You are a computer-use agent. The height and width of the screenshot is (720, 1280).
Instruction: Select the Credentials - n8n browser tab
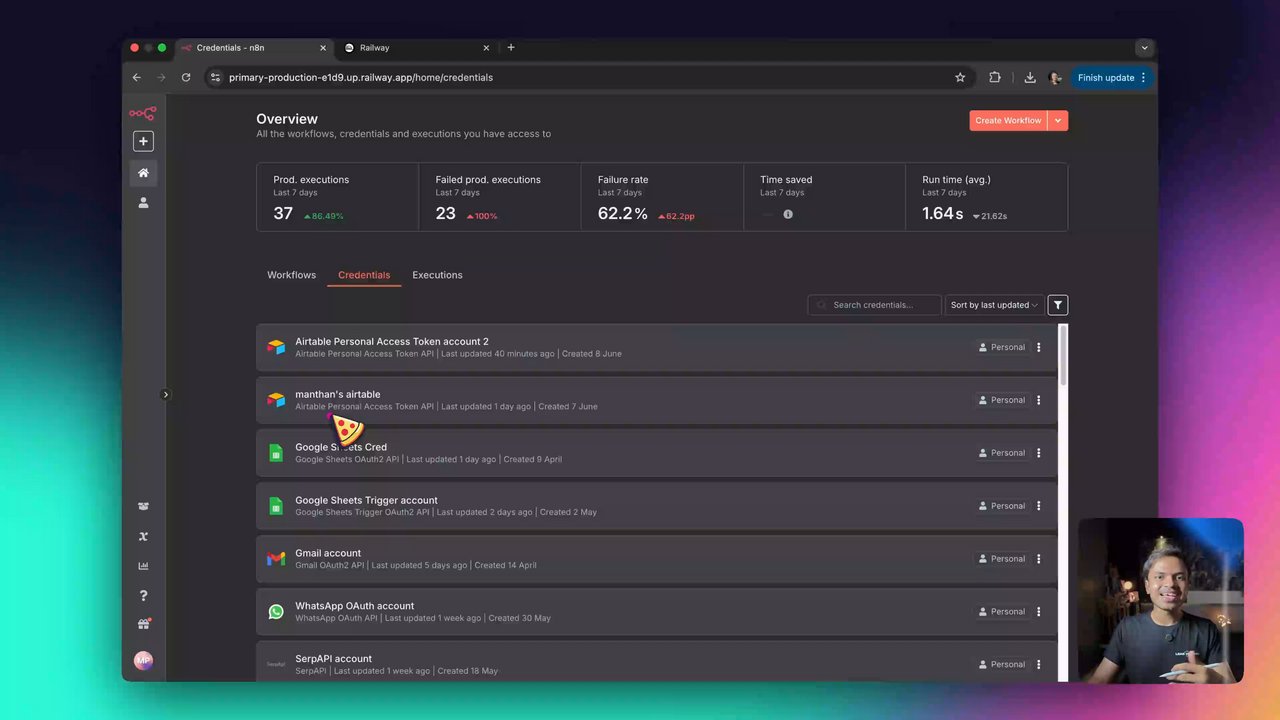point(254,48)
